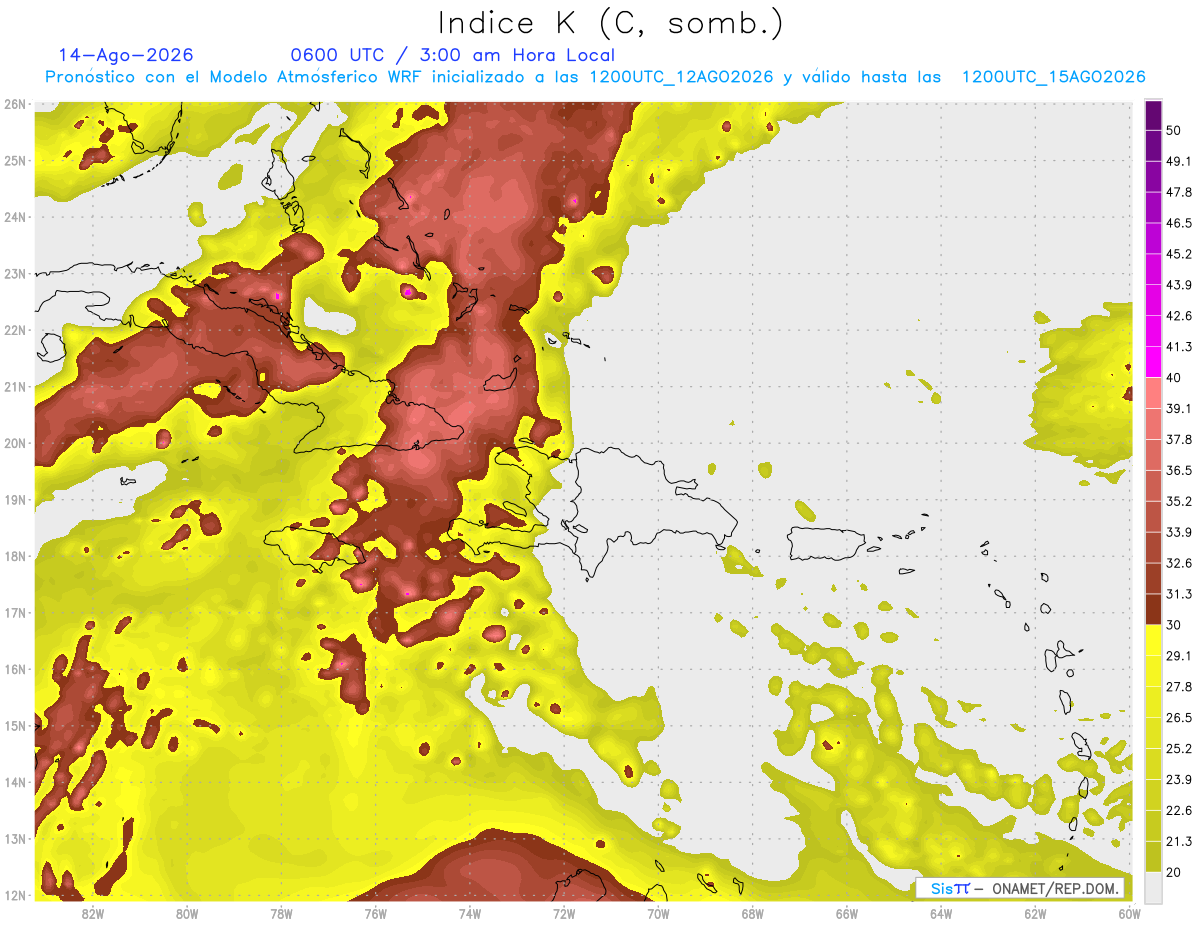Click the "0600 UTC / 3:00 am Hora Local" time label

453,55
